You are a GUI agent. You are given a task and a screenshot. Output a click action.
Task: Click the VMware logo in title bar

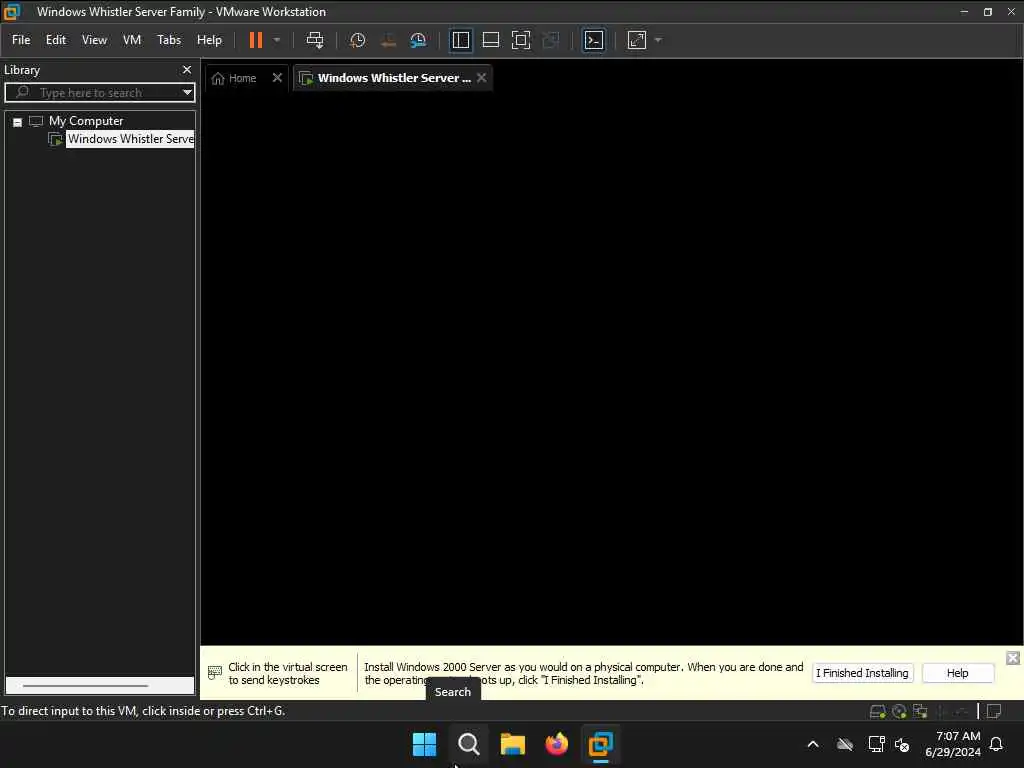point(12,11)
